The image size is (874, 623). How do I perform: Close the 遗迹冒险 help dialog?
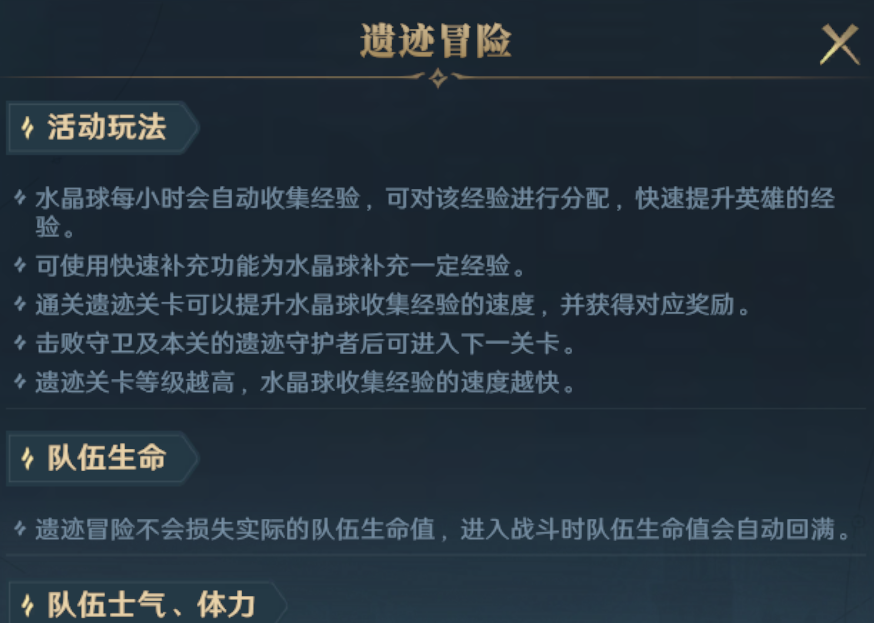(839, 44)
